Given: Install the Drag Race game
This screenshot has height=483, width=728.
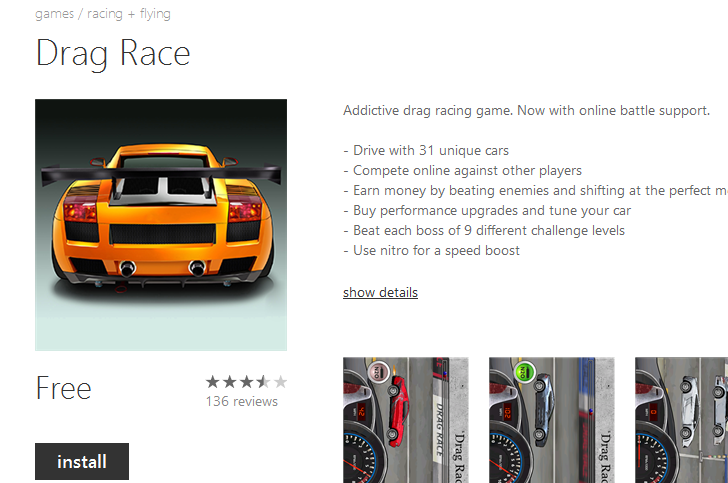Looking at the screenshot, I should 82,461.
